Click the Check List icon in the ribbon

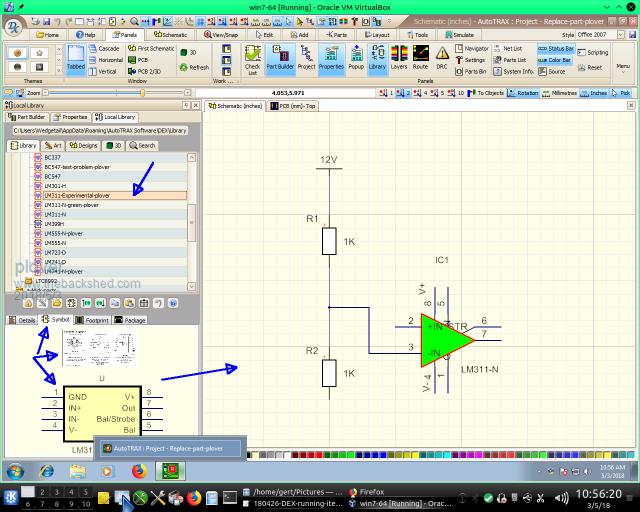[x=252, y=59]
